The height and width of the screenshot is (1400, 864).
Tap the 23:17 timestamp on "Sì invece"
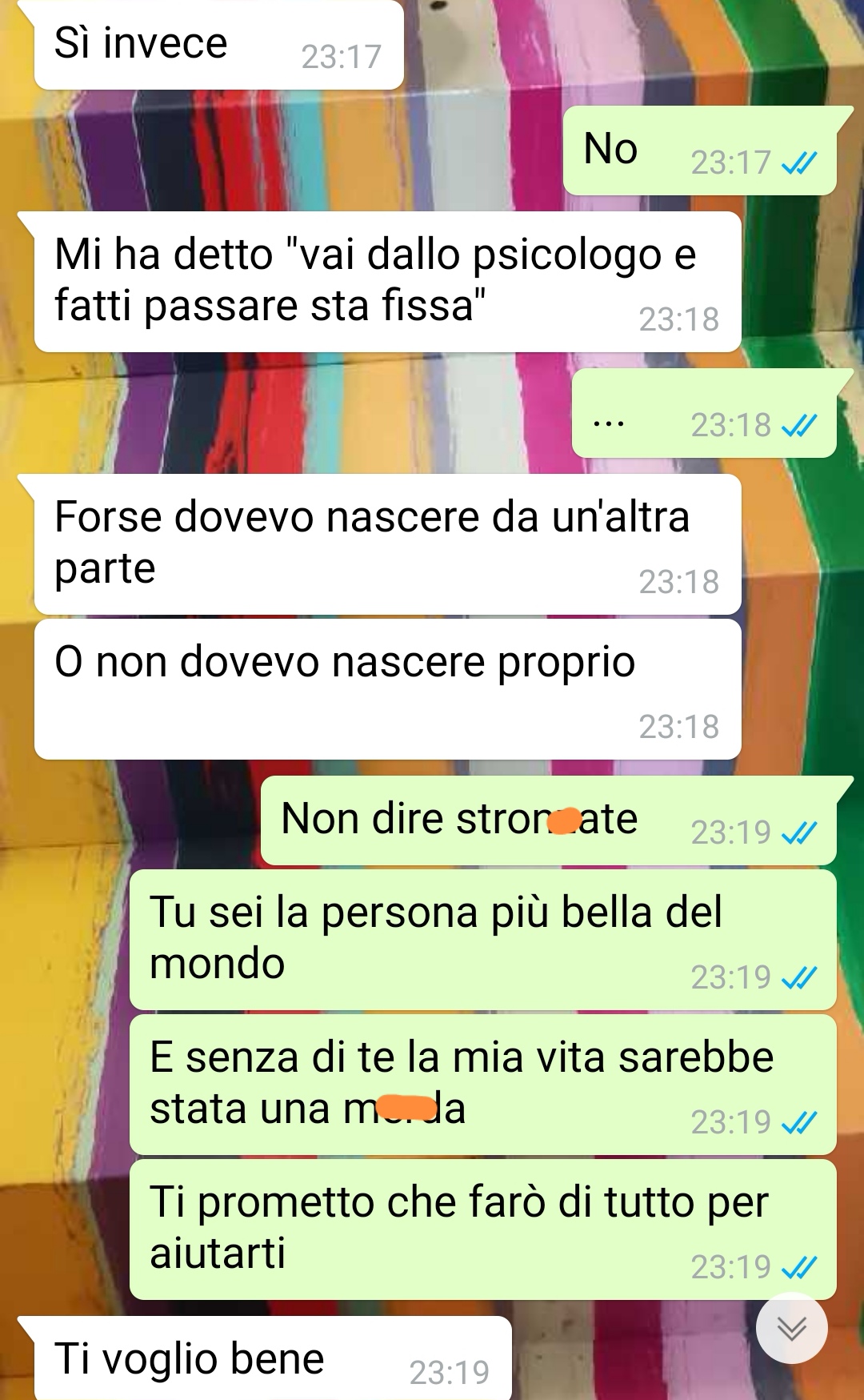(342, 58)
